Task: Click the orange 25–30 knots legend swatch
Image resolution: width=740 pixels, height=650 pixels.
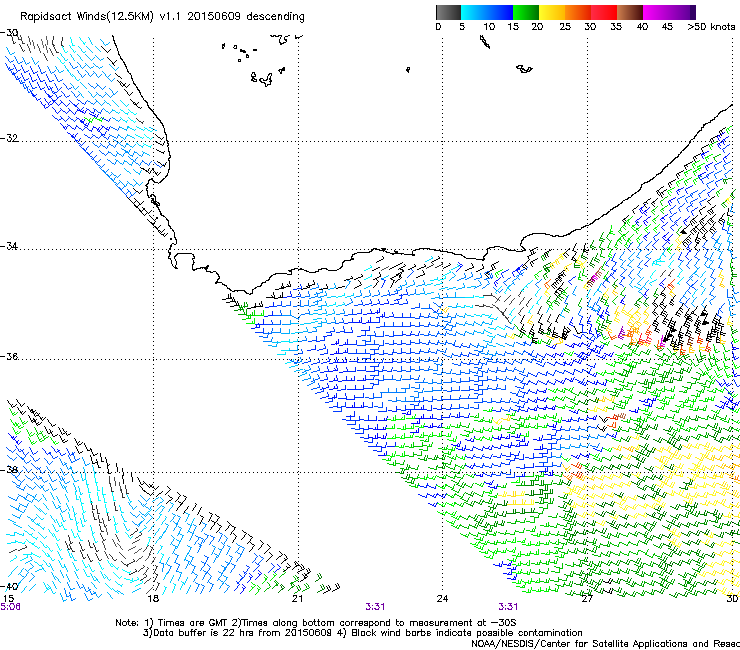Action: (578, 12)
